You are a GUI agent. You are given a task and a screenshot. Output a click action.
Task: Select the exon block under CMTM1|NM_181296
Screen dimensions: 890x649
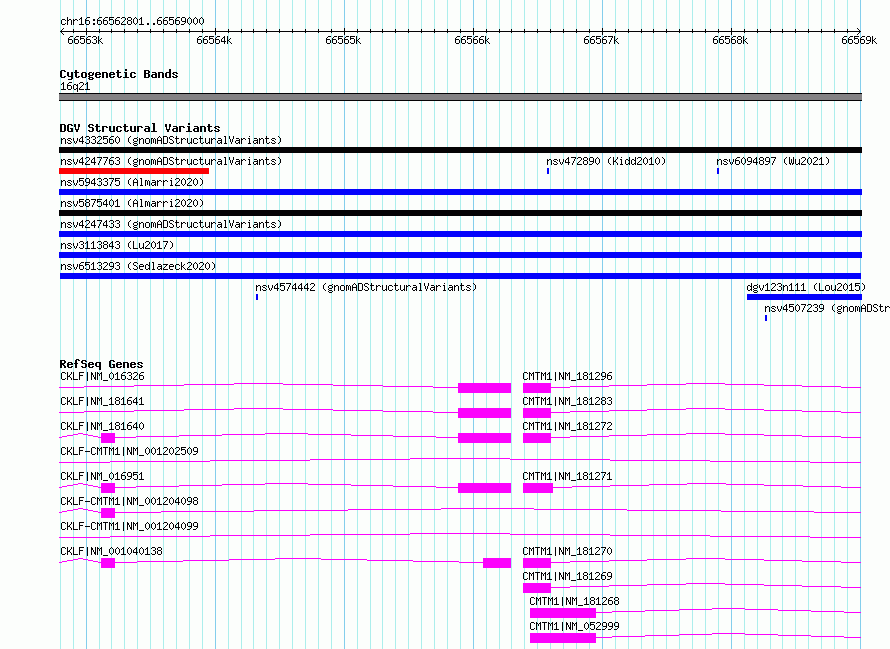(x=536, y=388)
